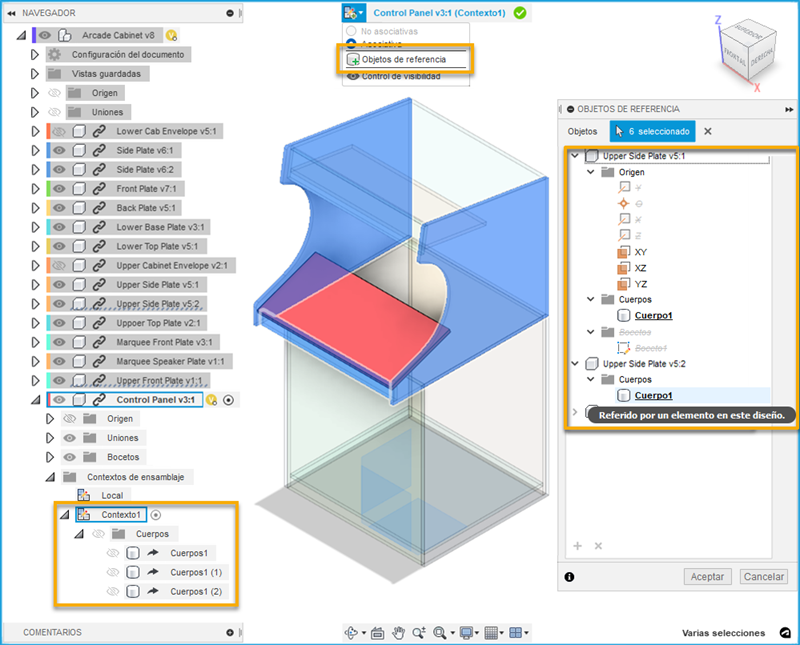Collapse Contextos de ensamblaje folder
This screenshot has height=645, width=800.
coord(50,478)
